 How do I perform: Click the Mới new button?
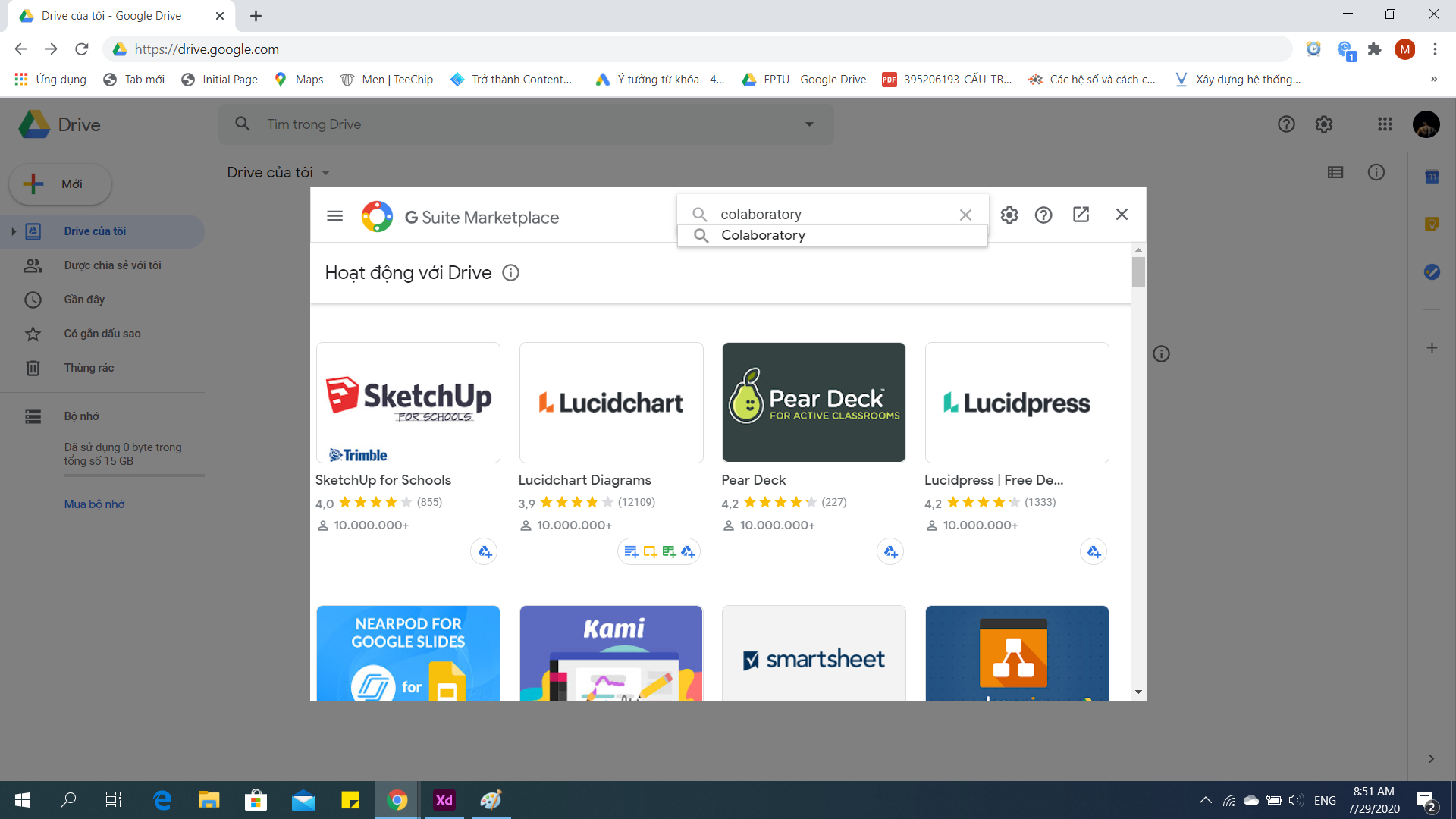(61, 184)
